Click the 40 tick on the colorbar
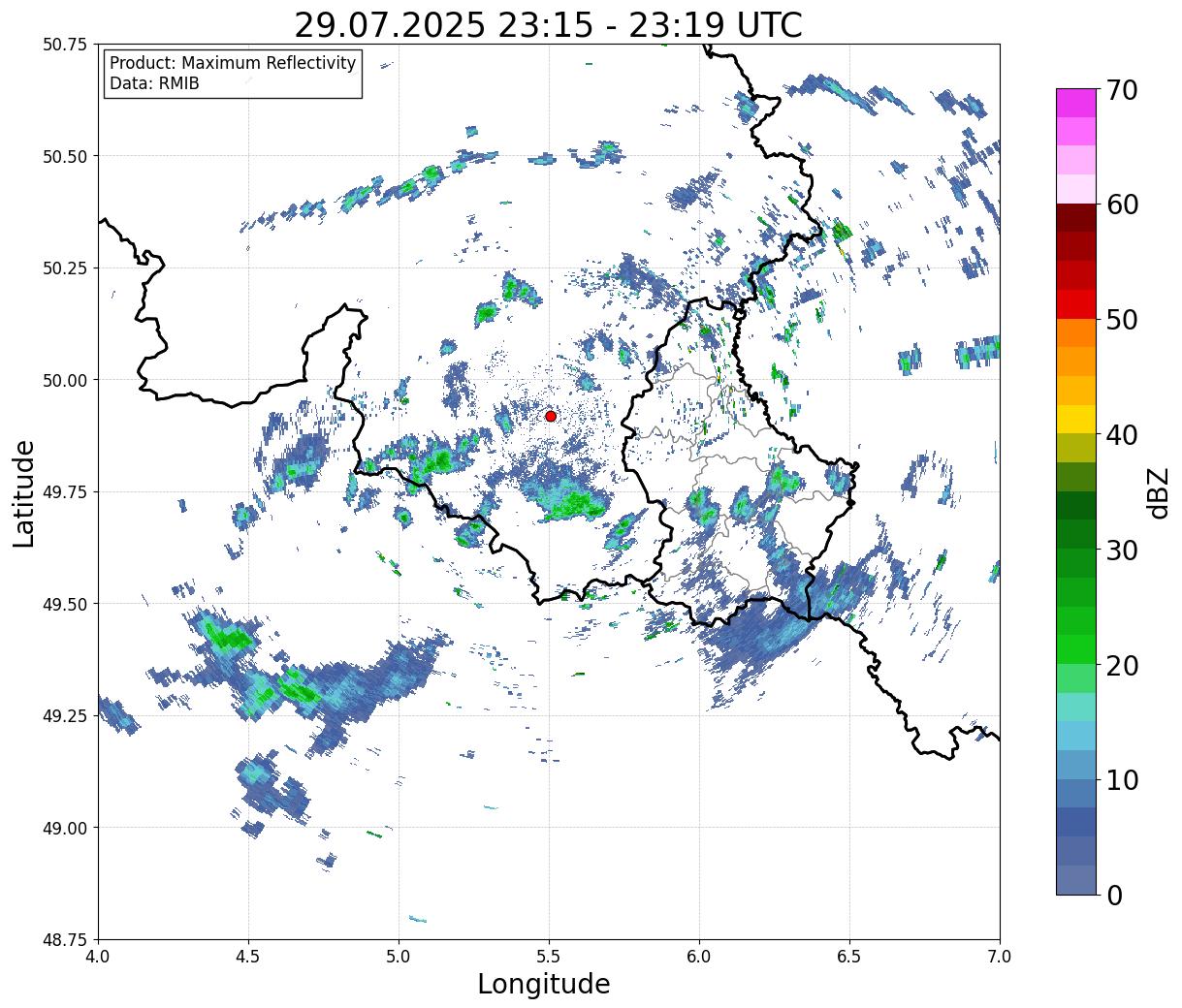The width and height of the screenshot is (1182, 1008). click(x=1121, y=435)
